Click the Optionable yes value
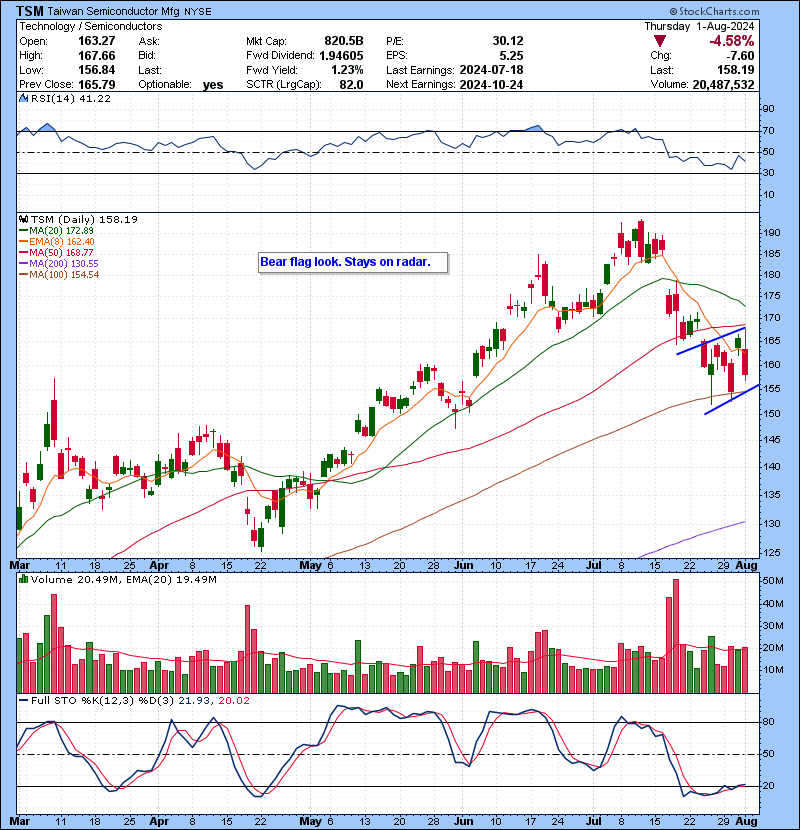 [x=213, y=85]
